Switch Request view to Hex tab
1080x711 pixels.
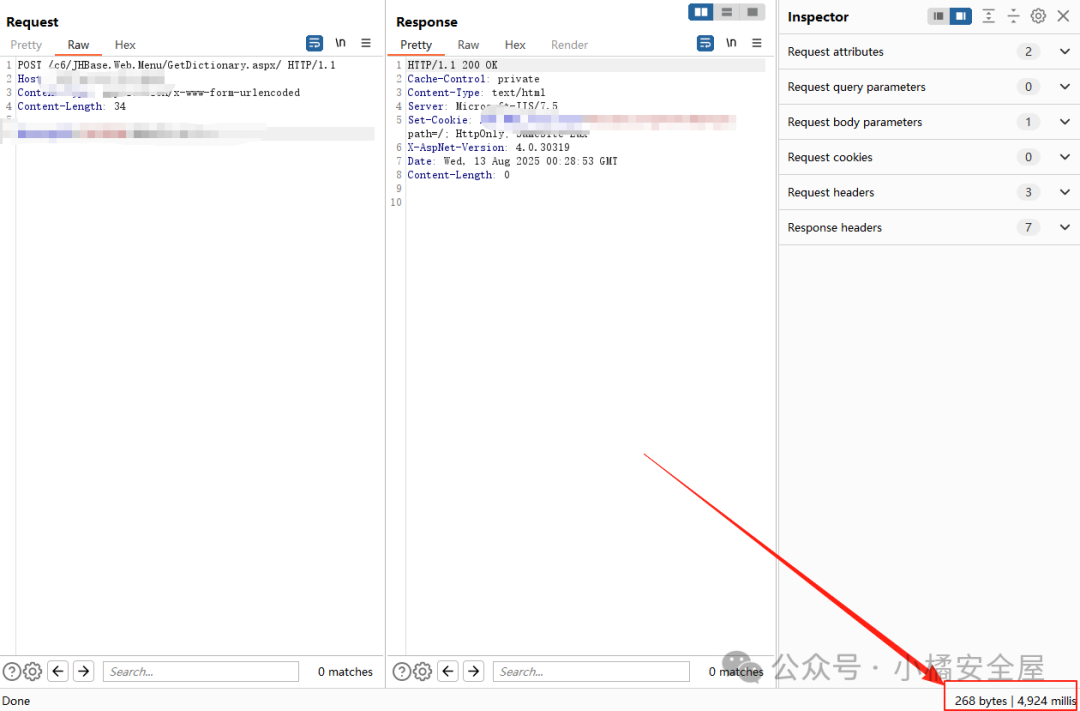[x=125, y=45]
